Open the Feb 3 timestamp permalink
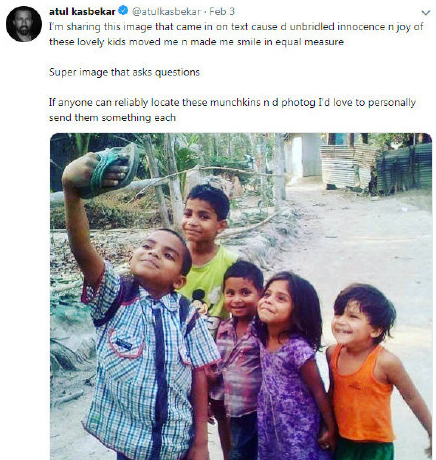Screen dimensions: 436x460 point(222,12)
